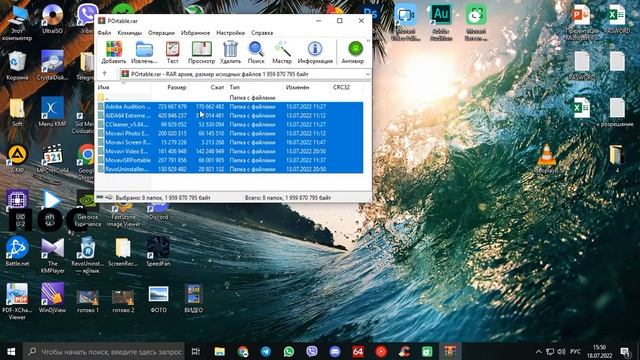Open Просмотр (View) from the toolbar
The width and height of the screenshot is (640, 360).
pyautogui.click(x=201, y=52)
